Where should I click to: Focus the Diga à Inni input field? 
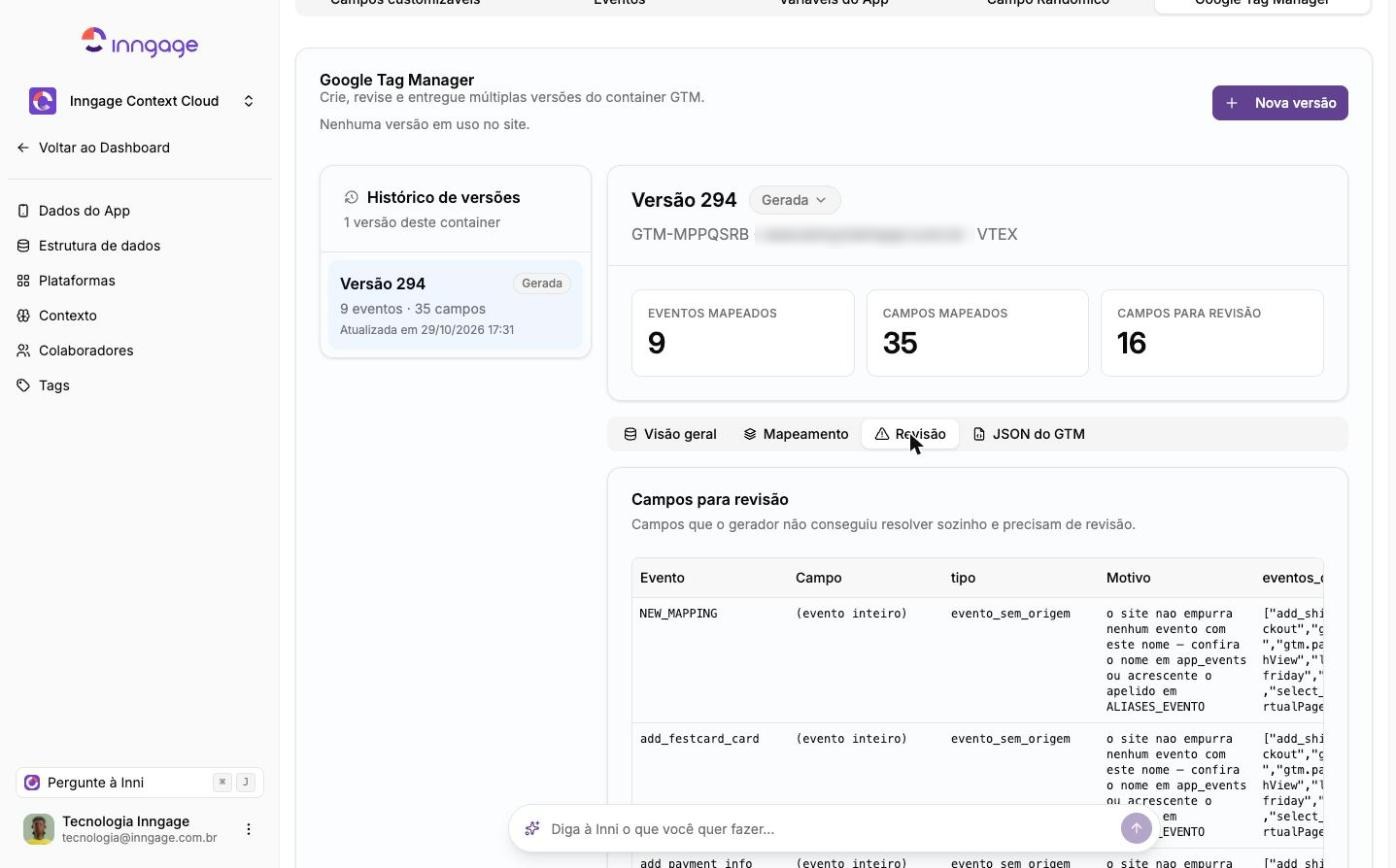pos(830,829)
